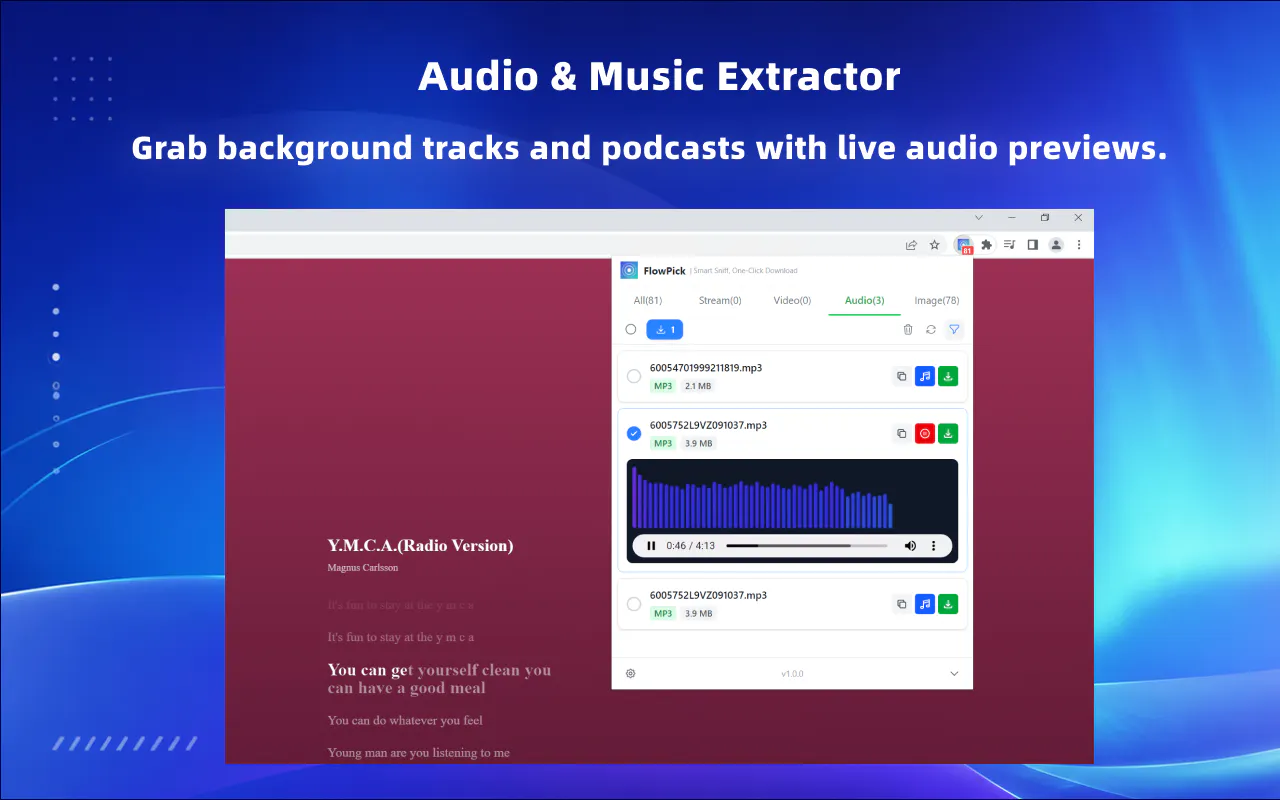
Task: Select the 60054701999211819.mp3 checkbox
Action: (x=634, y=376)
